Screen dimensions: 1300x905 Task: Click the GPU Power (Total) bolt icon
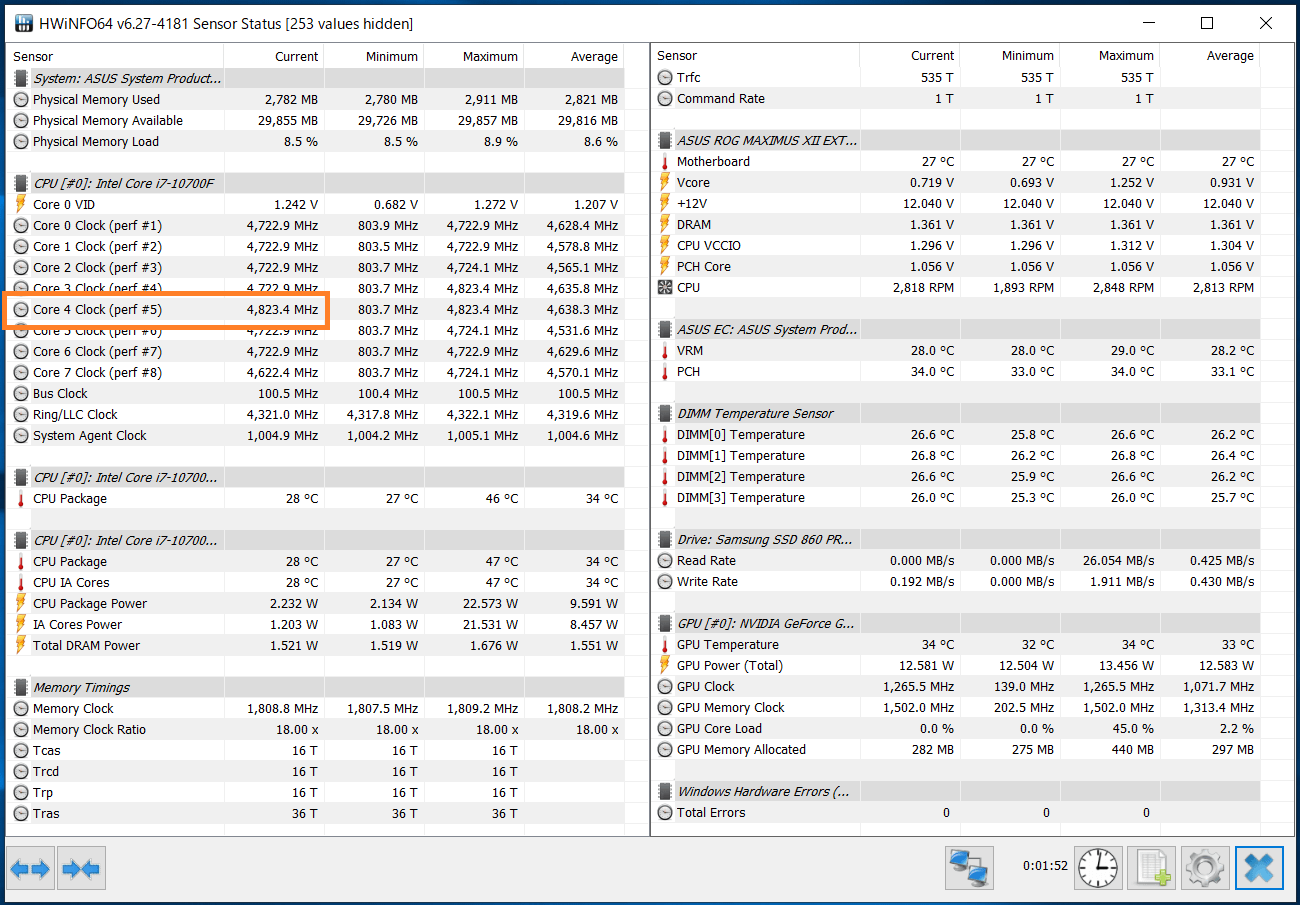[665, 665]
